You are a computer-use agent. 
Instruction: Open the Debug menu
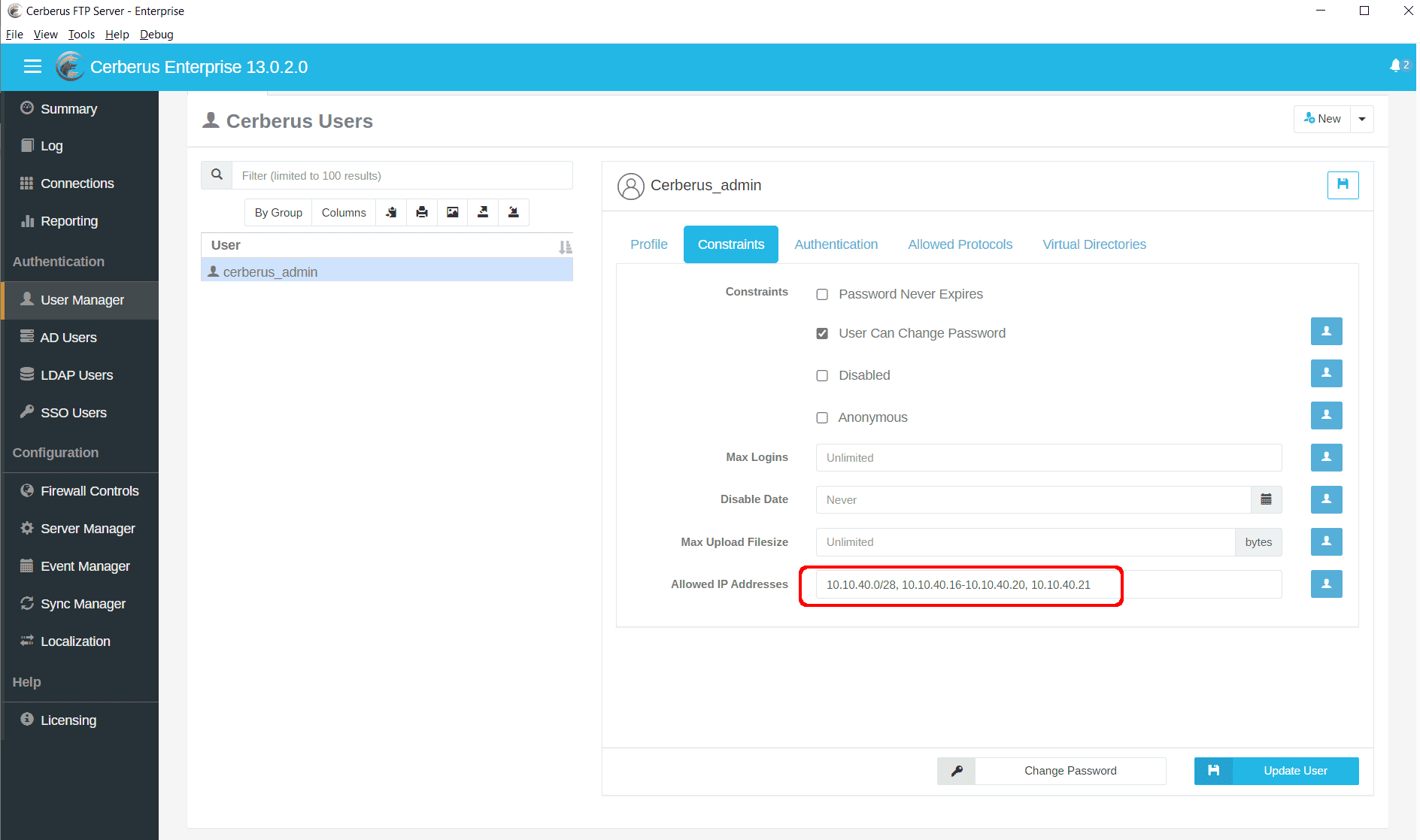pos(156,35)
